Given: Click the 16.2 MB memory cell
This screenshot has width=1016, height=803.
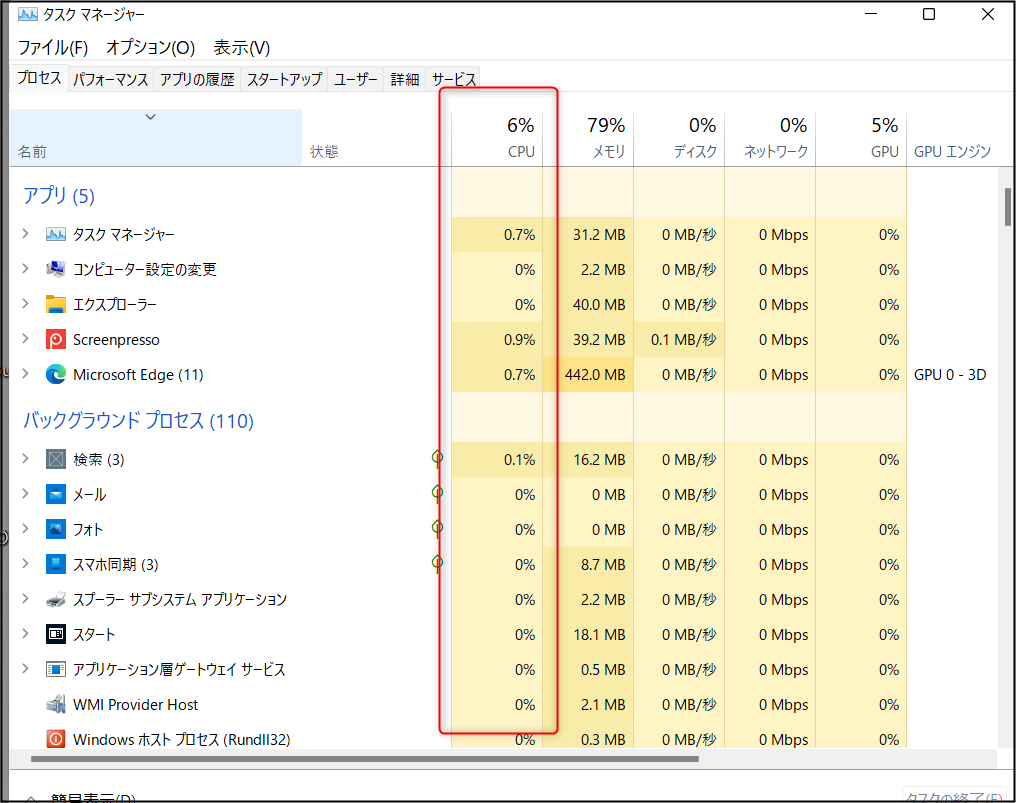Looking at the screenshot, I should tap(588, 460).
